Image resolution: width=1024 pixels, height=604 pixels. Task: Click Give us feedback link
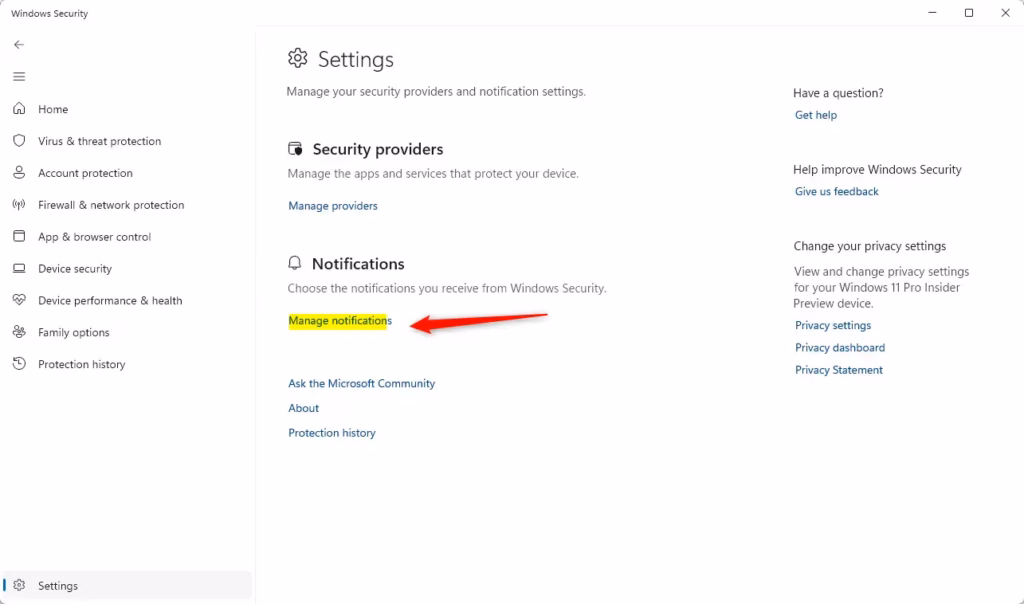[x=837, y=192]
